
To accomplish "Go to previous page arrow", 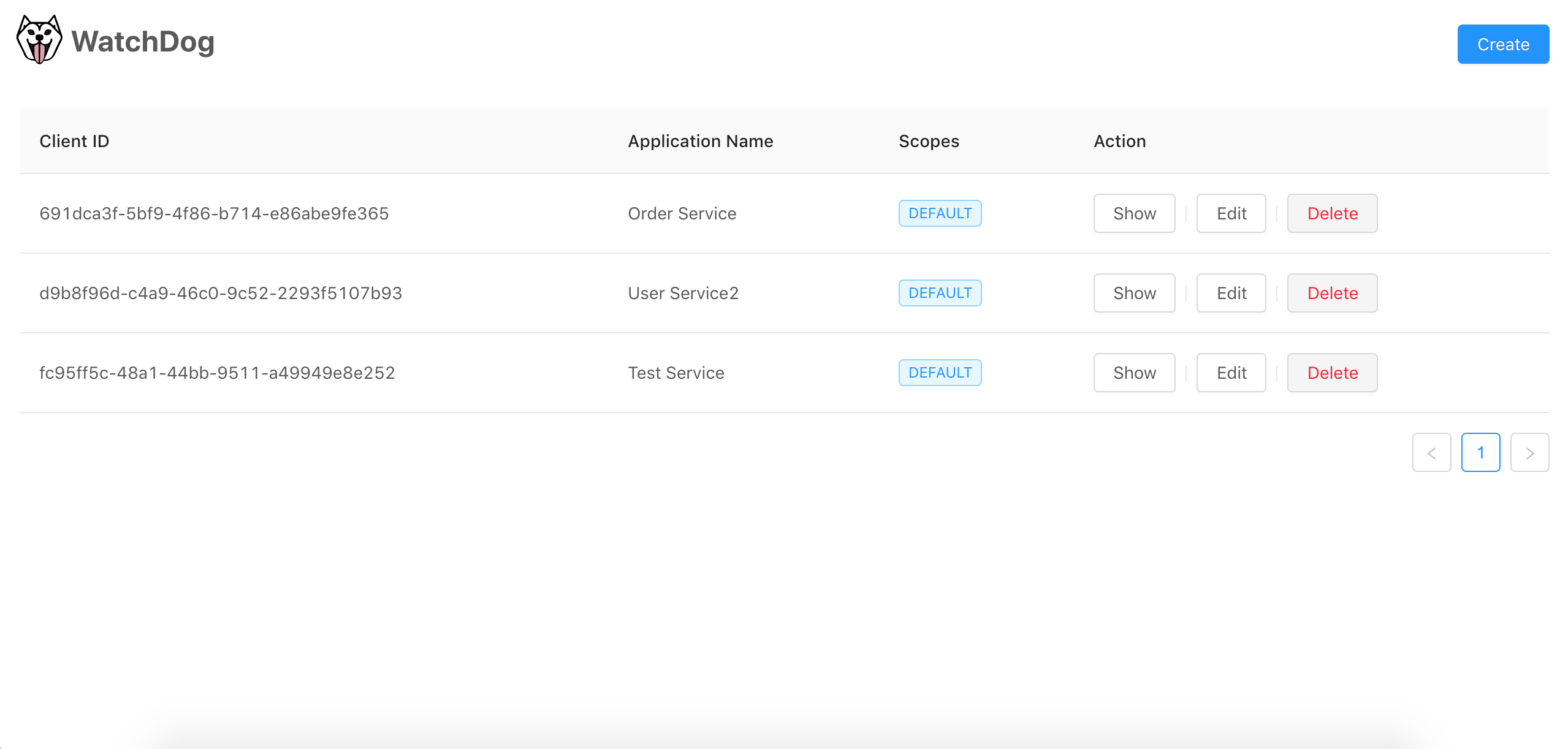I will (1431, 452).
